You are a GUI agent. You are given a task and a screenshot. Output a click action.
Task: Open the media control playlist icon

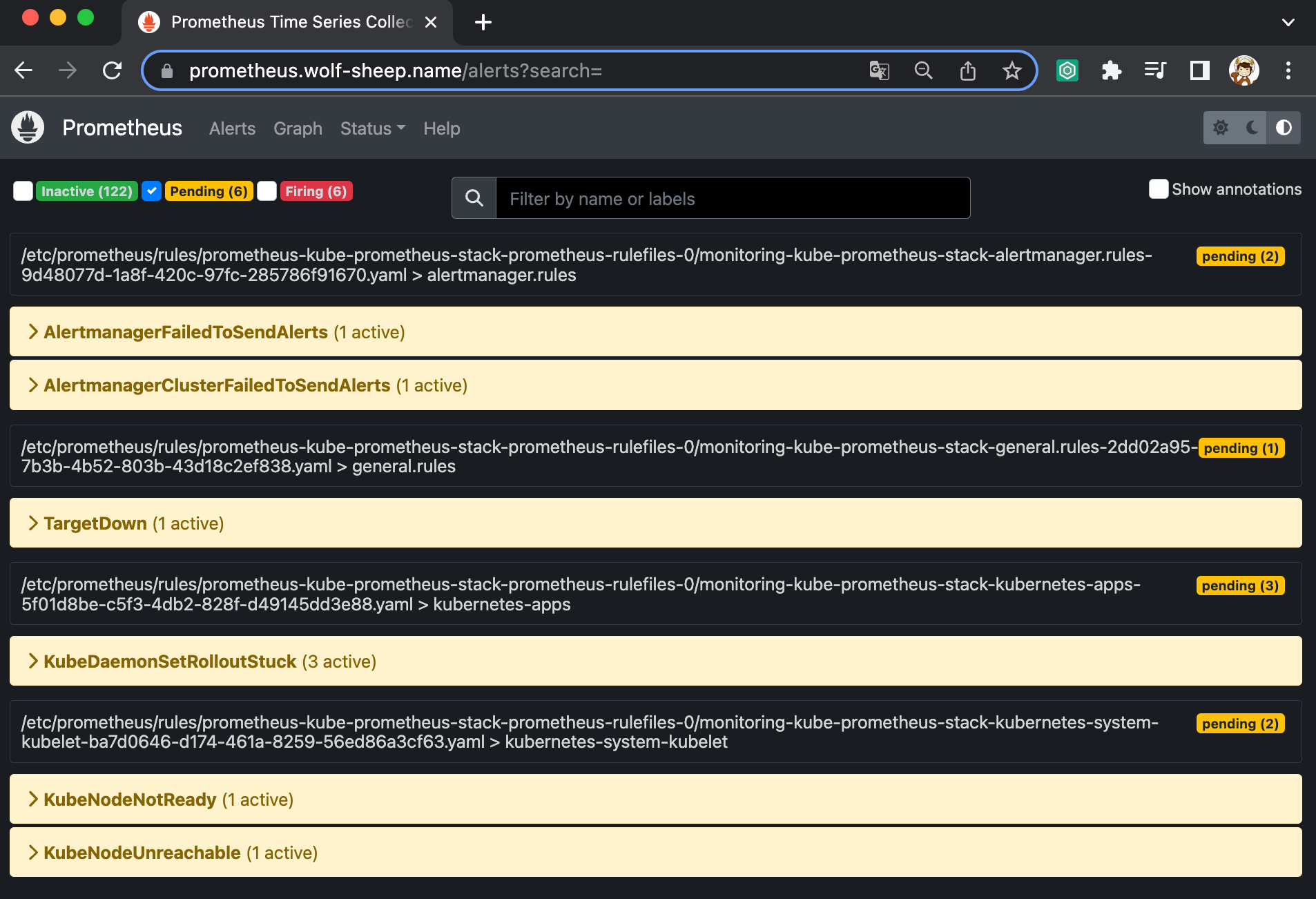(x=1155, y=70)
